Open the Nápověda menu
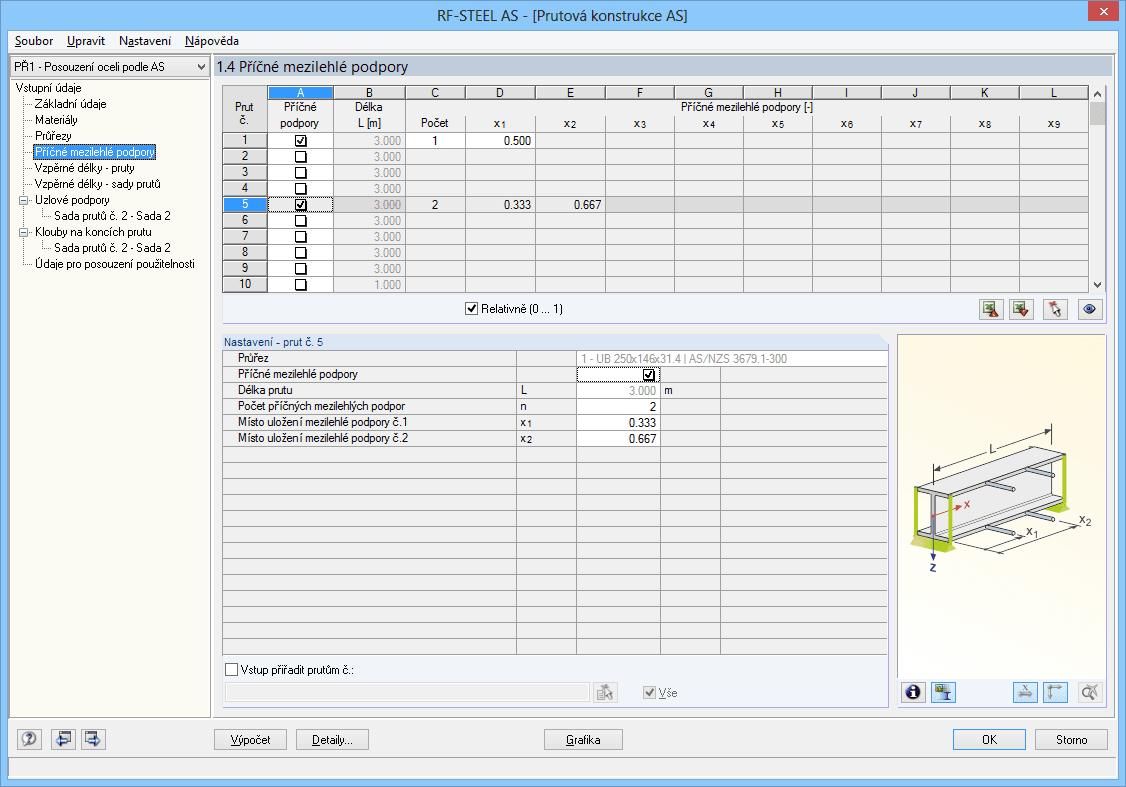 [212, 41]
